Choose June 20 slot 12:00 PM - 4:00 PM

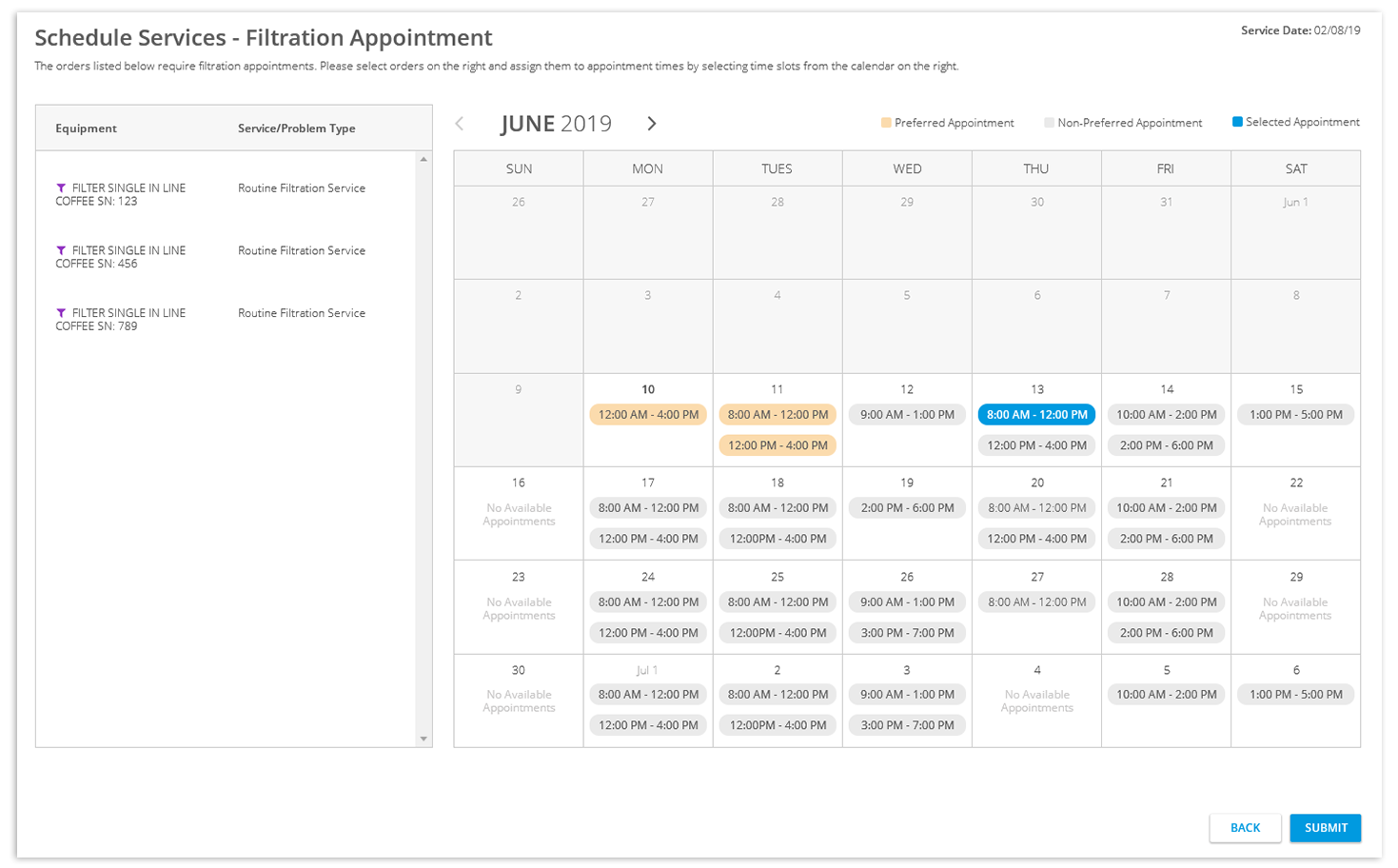click(x=1036, y=539)
